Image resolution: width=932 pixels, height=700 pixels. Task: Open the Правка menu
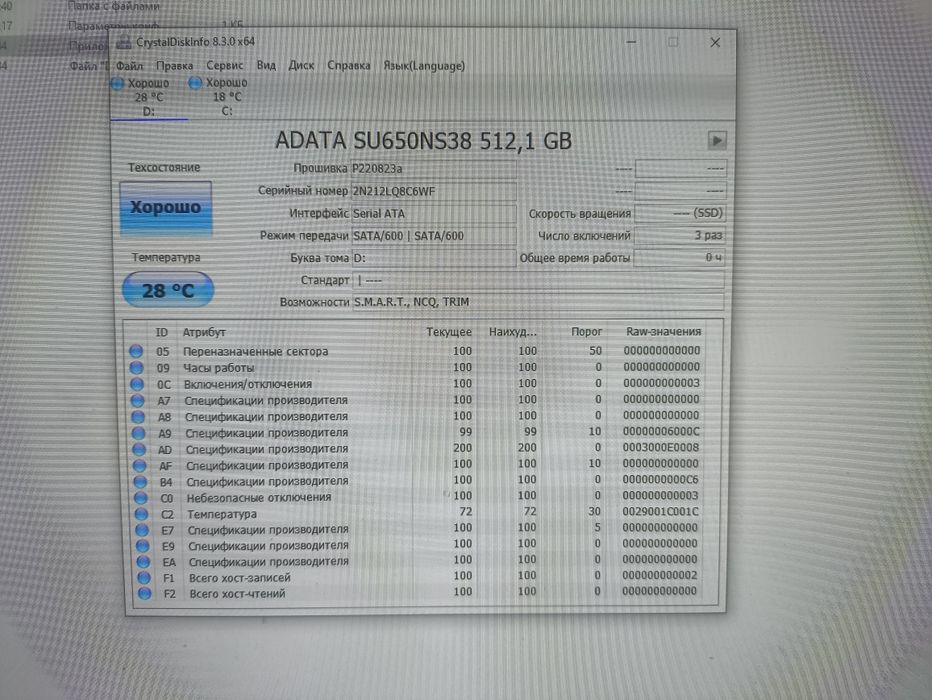tap(174, 65)
